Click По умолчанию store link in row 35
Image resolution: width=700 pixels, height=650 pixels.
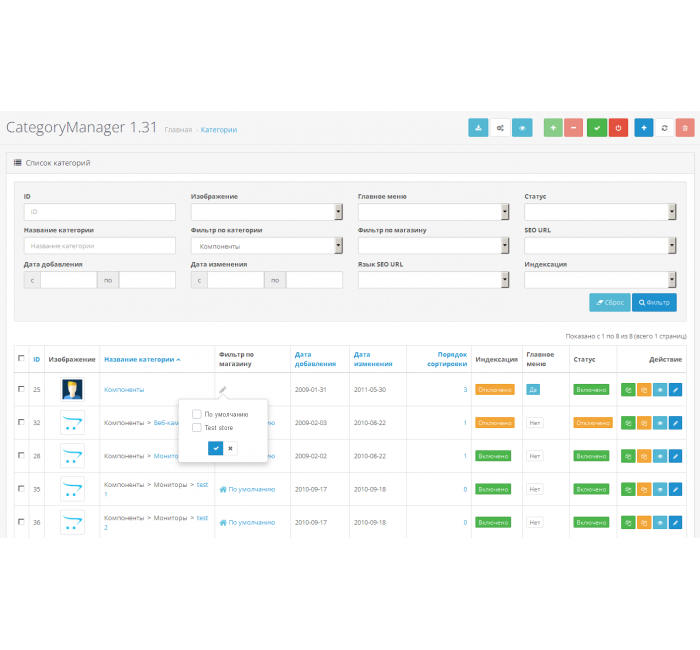[x=247, y=489]
